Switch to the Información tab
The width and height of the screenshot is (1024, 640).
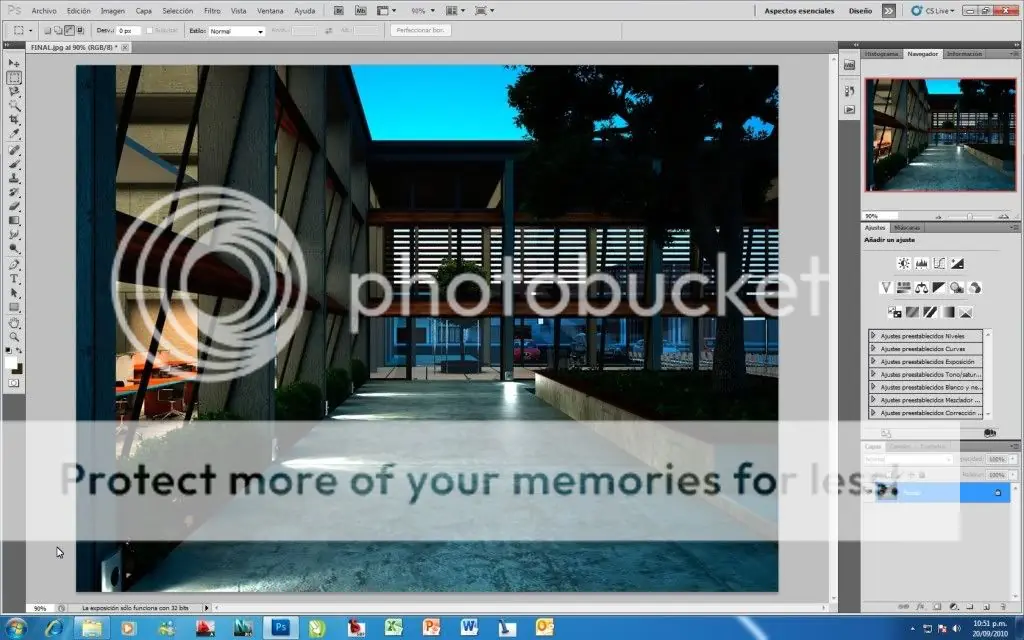pyautogui.click(x=964, y=54)
